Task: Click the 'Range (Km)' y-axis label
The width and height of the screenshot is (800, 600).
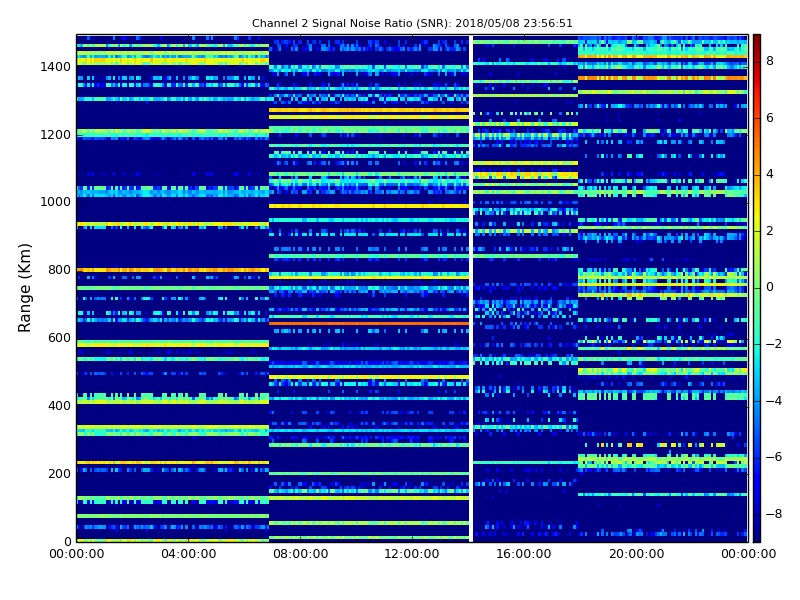Action: (x=24, y=288)
